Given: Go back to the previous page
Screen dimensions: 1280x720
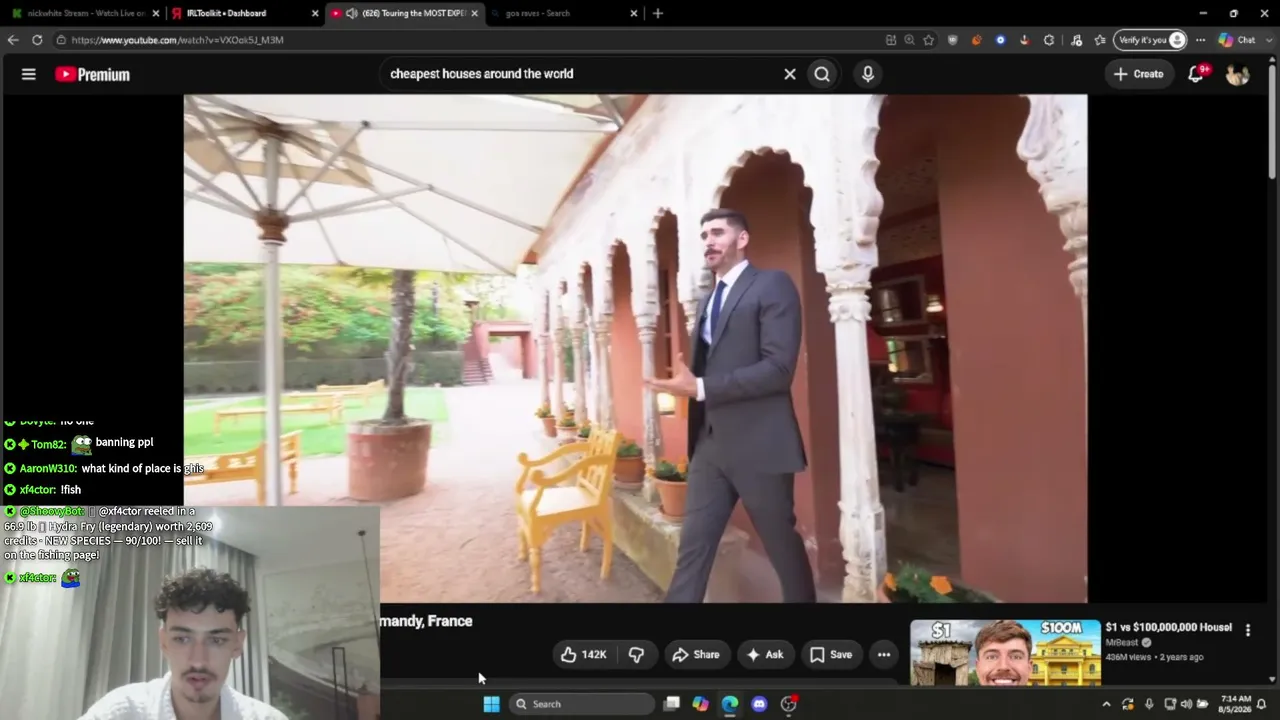Looking at the screenshot, I should pyautogui.click(x=13, y=40).
